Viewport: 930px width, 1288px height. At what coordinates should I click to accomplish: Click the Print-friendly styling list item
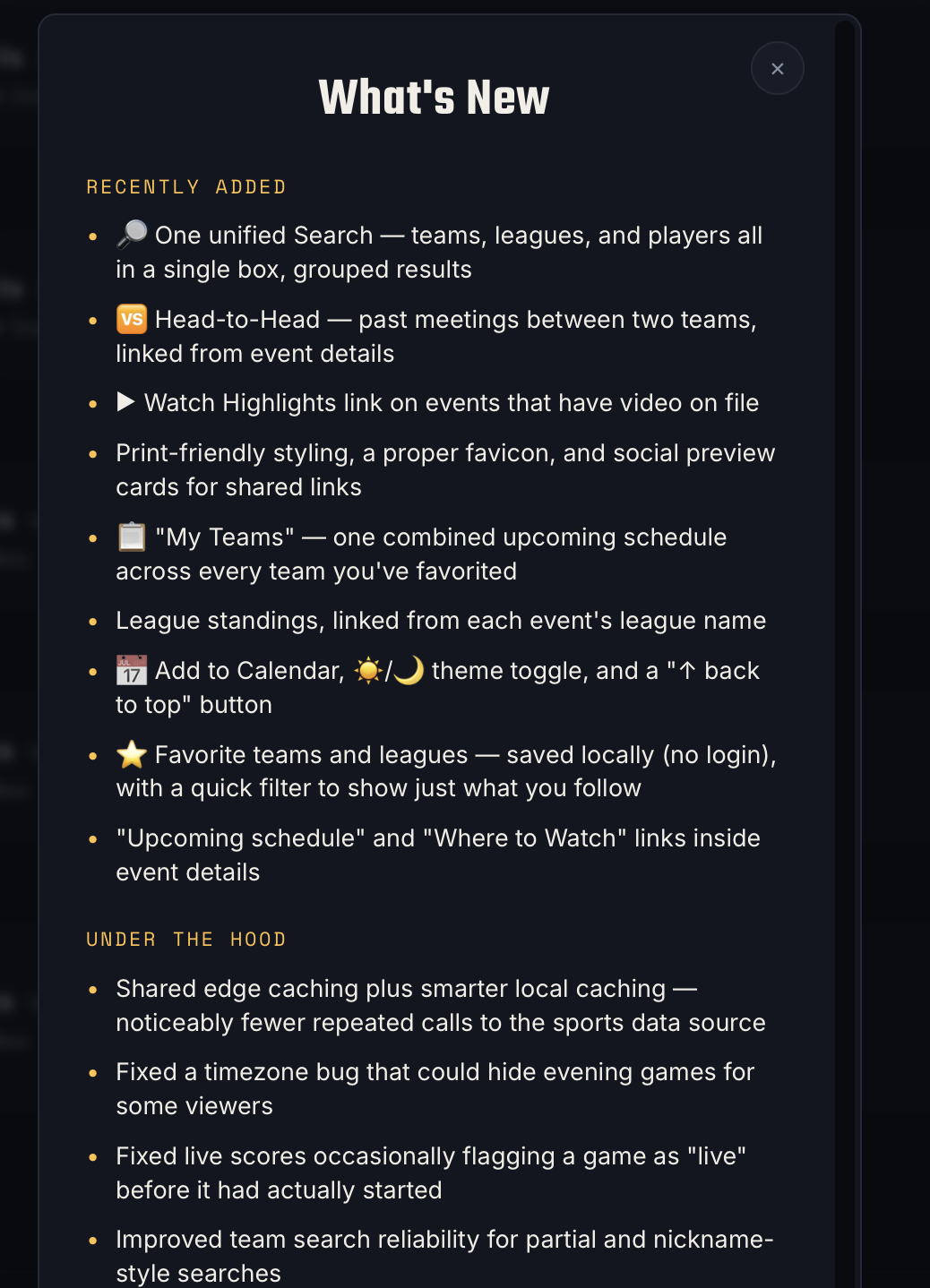tap(445, 470)
